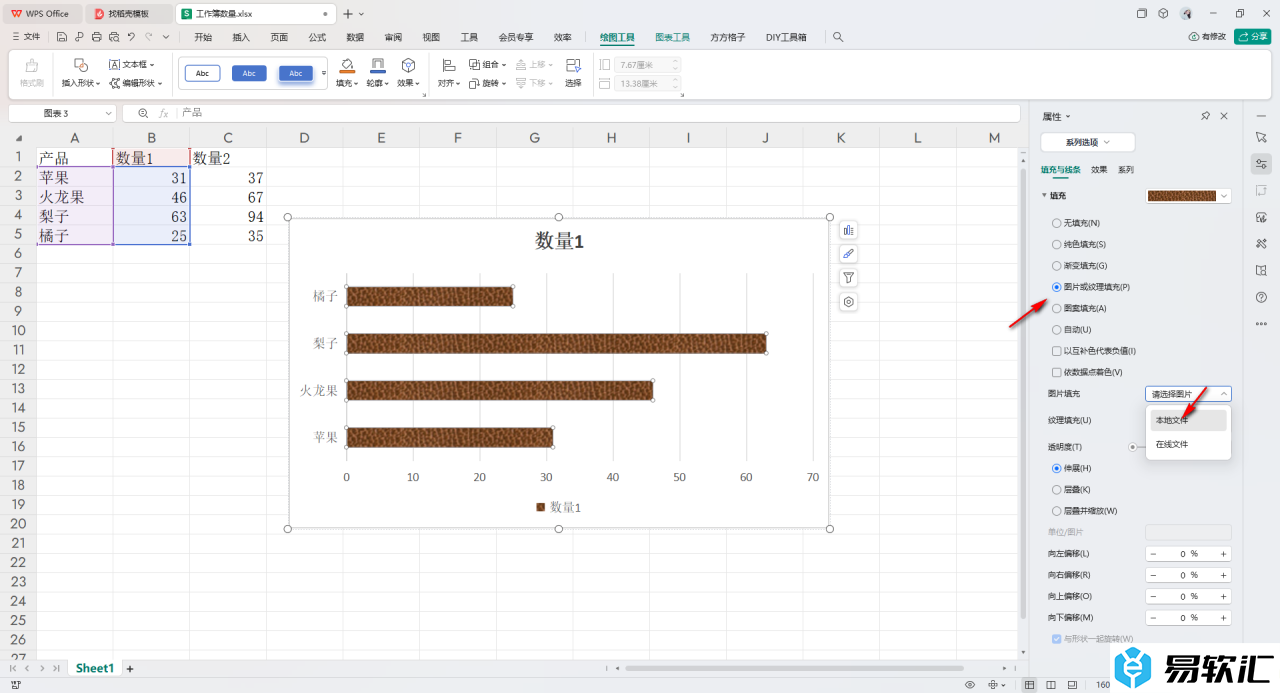Click the chart filter funnel icon
This screenshot has width=1280, height=693.
coord(848,278)
